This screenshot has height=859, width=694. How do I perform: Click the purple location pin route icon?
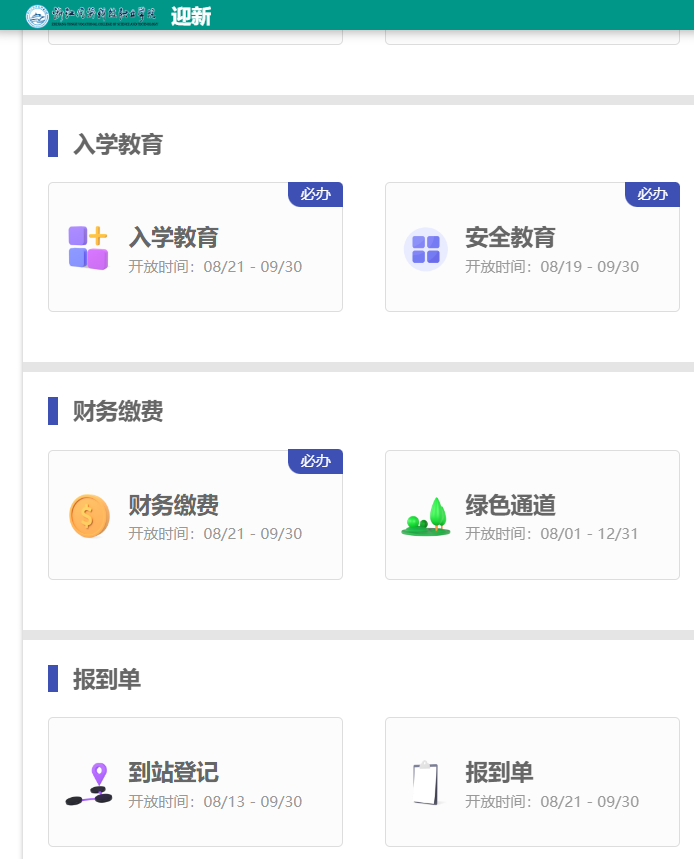pyautogui.click(x=88, y=784)
